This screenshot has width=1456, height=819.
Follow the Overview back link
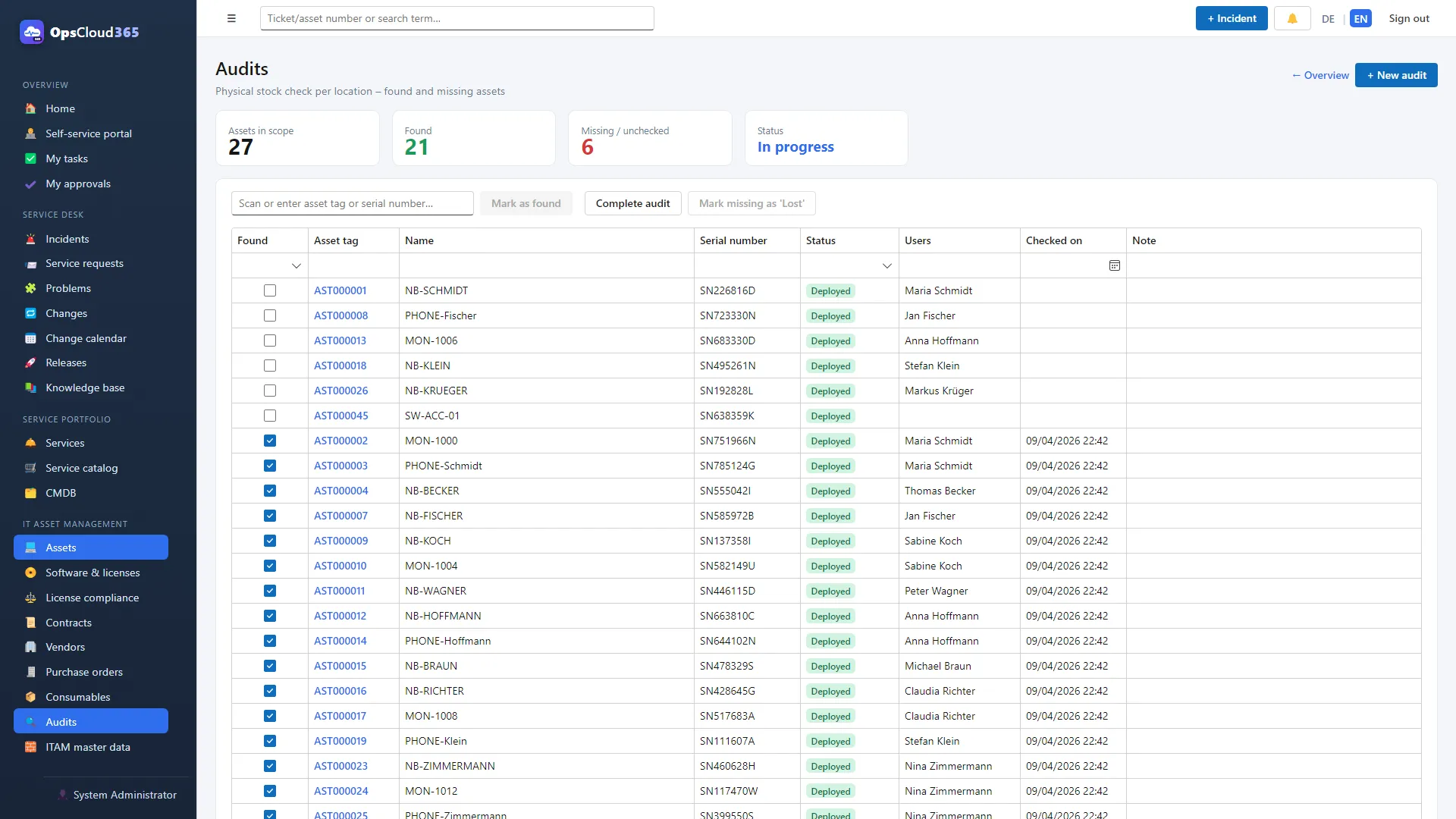(x=1320, y=75)
